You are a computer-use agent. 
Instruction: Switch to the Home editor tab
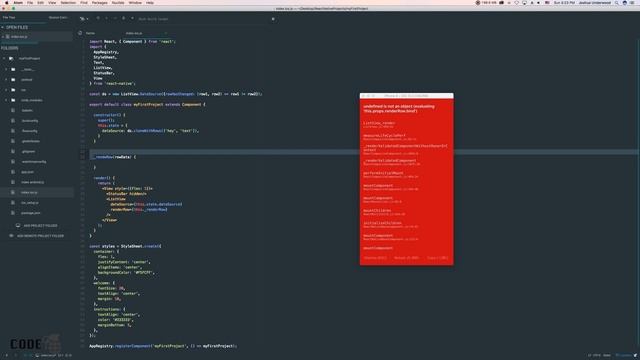point(90,33)
